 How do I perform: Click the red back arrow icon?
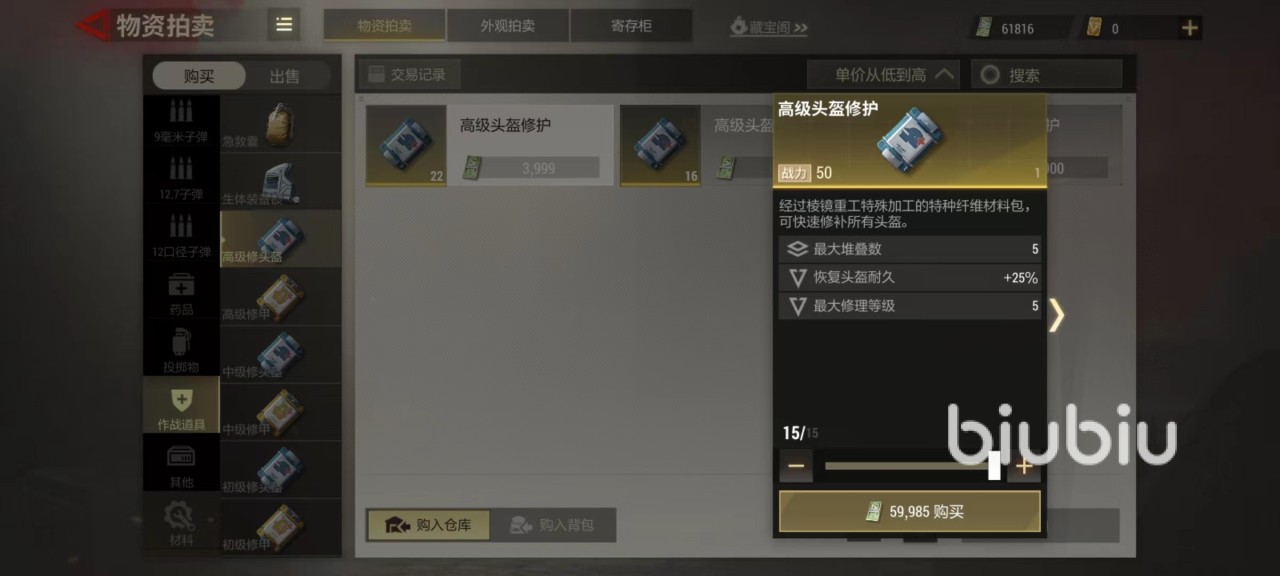point(91,25)
